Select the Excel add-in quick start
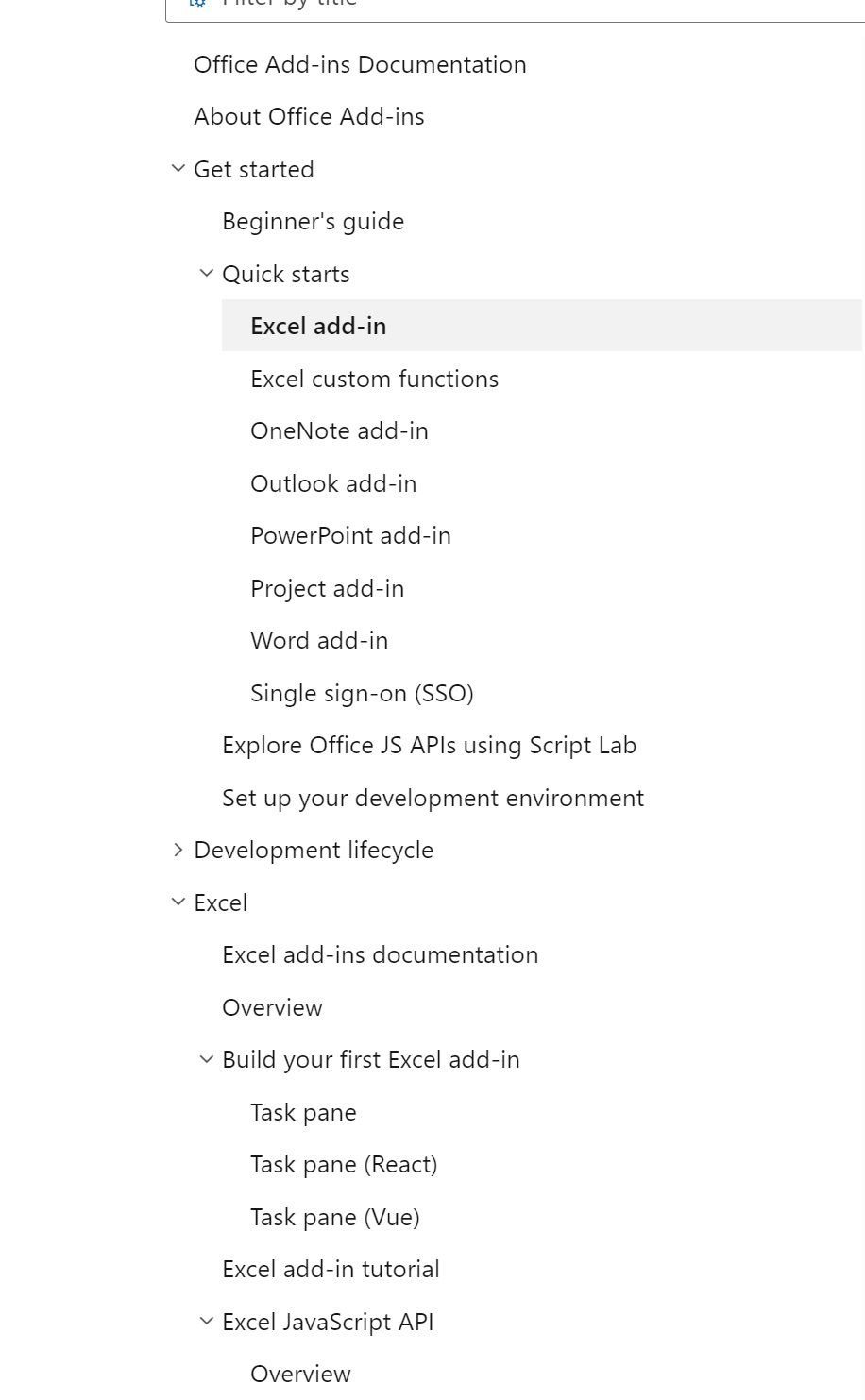 click(x=318, y=325)
